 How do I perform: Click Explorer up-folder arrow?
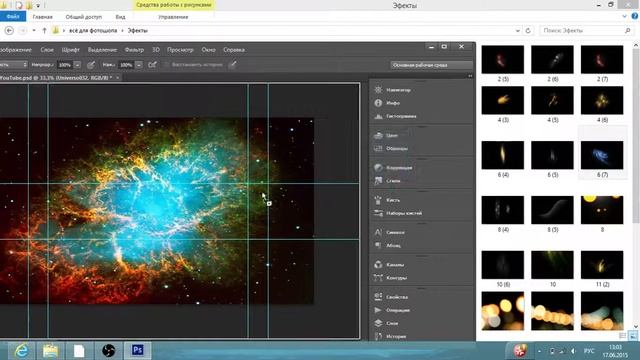(44, 31)
